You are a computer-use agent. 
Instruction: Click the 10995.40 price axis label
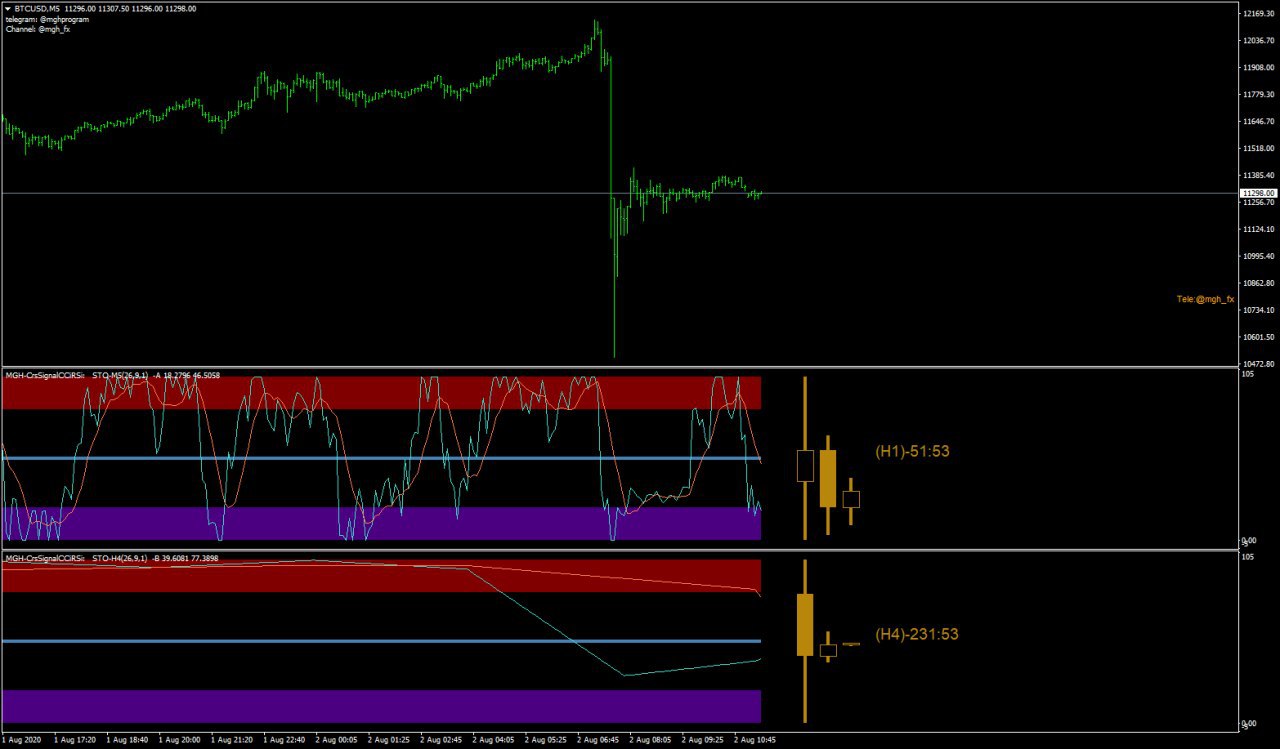click(x=1257, y=257)
